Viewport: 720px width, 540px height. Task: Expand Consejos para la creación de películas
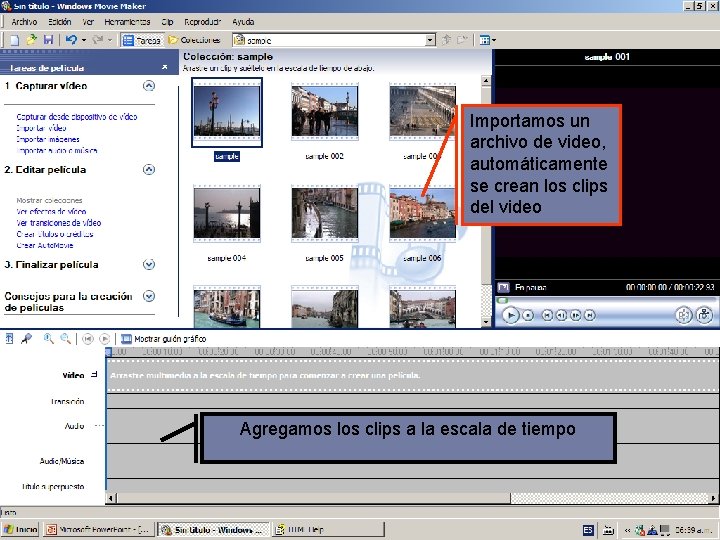(149, 296)
